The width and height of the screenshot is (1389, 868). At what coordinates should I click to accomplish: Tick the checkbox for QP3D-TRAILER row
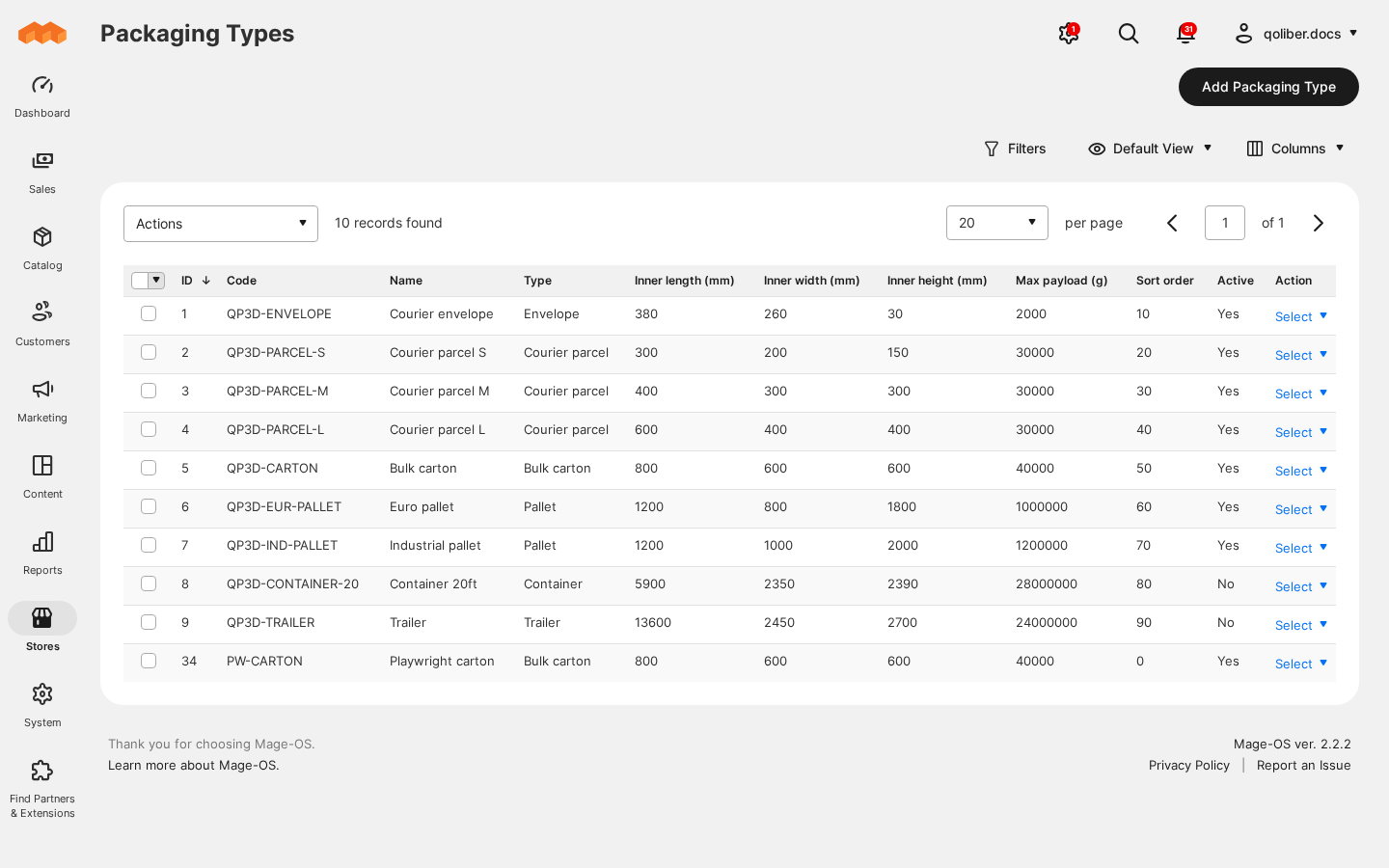[x=149, y=622]
